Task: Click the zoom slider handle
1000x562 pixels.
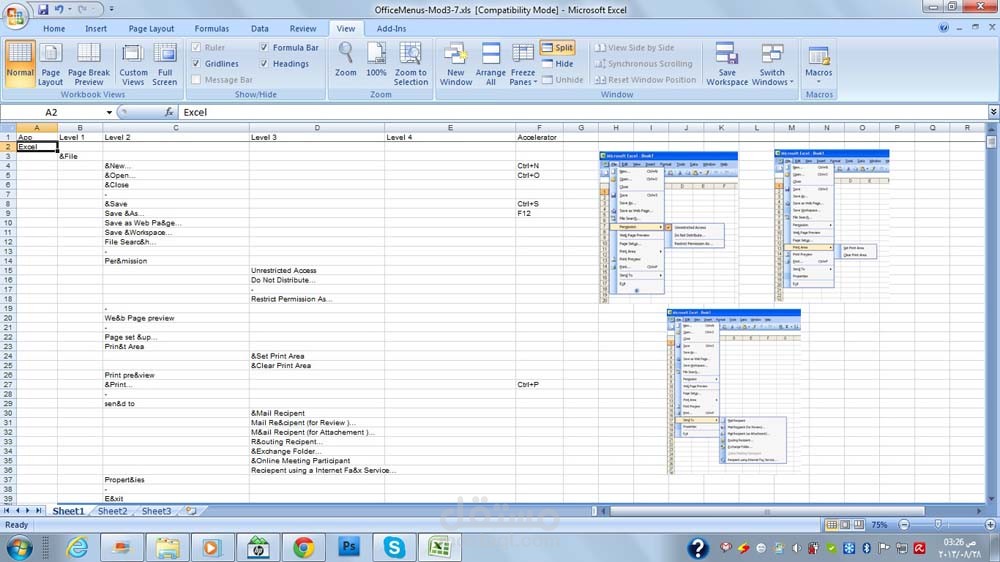Action: (x=938, y=524)
